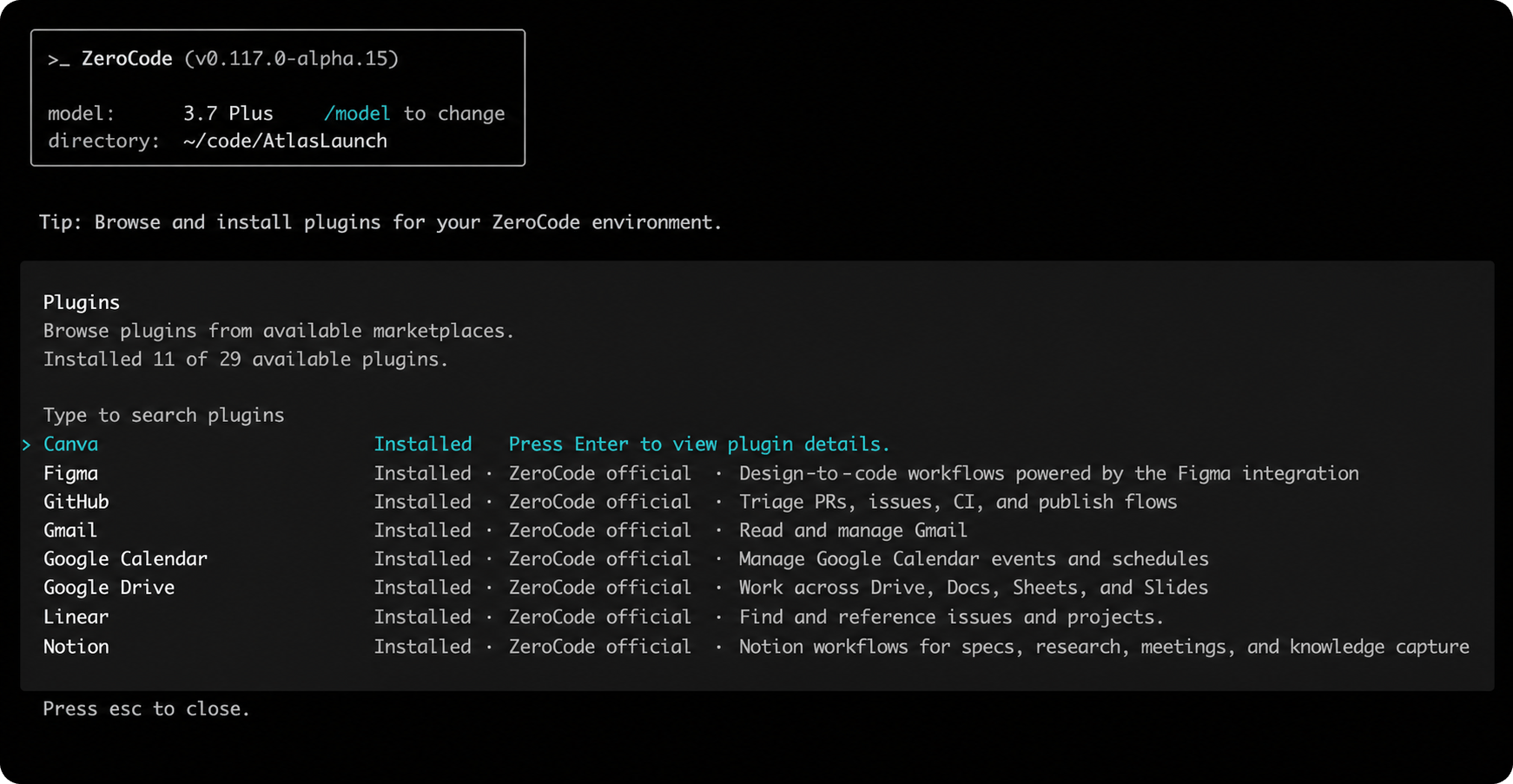Click 'ZeroCode official' on the GitHub row
This screenshot has width=1513, height=784.
point(600,502)
